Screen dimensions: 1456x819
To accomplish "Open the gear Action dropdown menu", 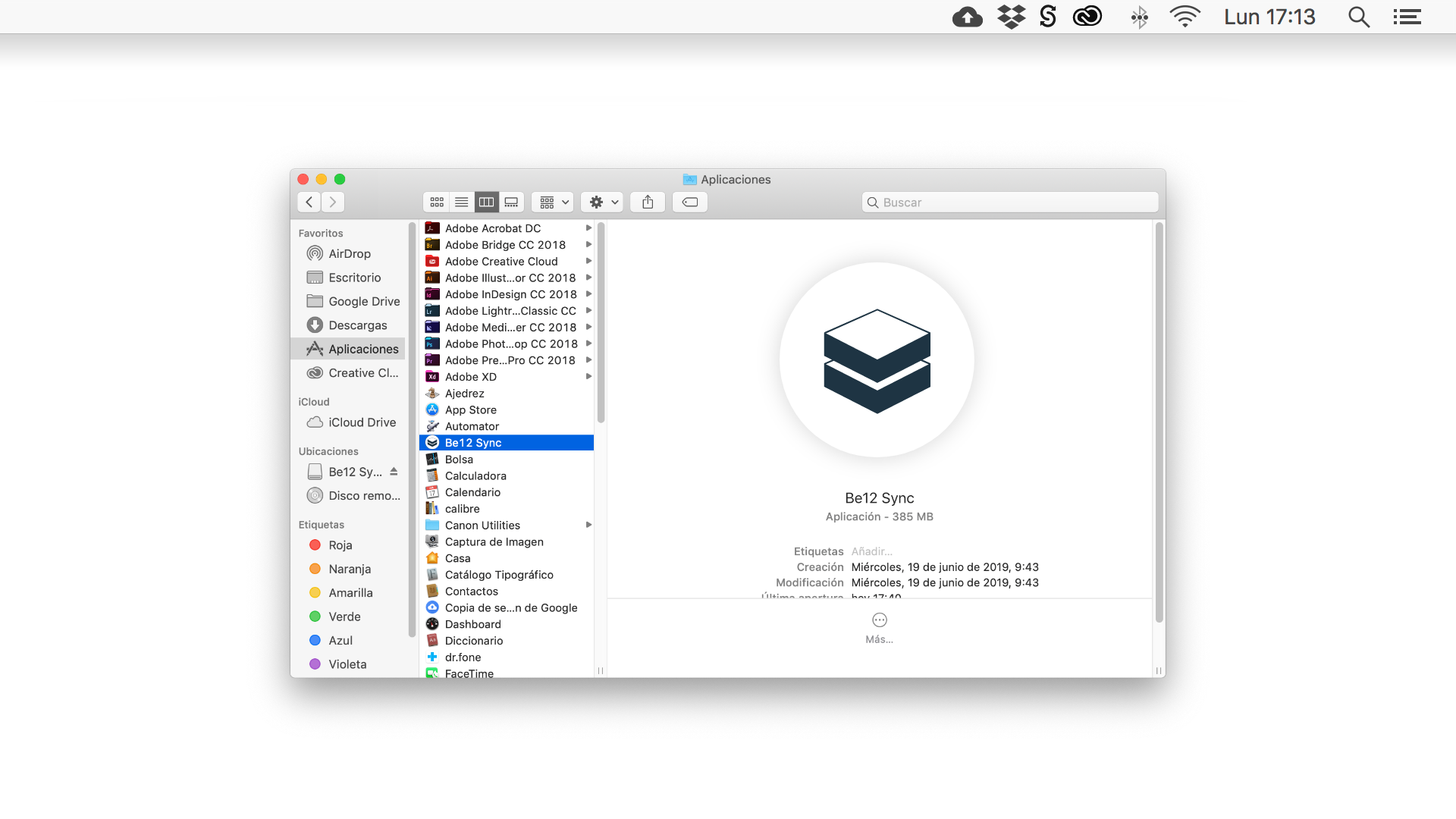I will [x=603, y=202].
